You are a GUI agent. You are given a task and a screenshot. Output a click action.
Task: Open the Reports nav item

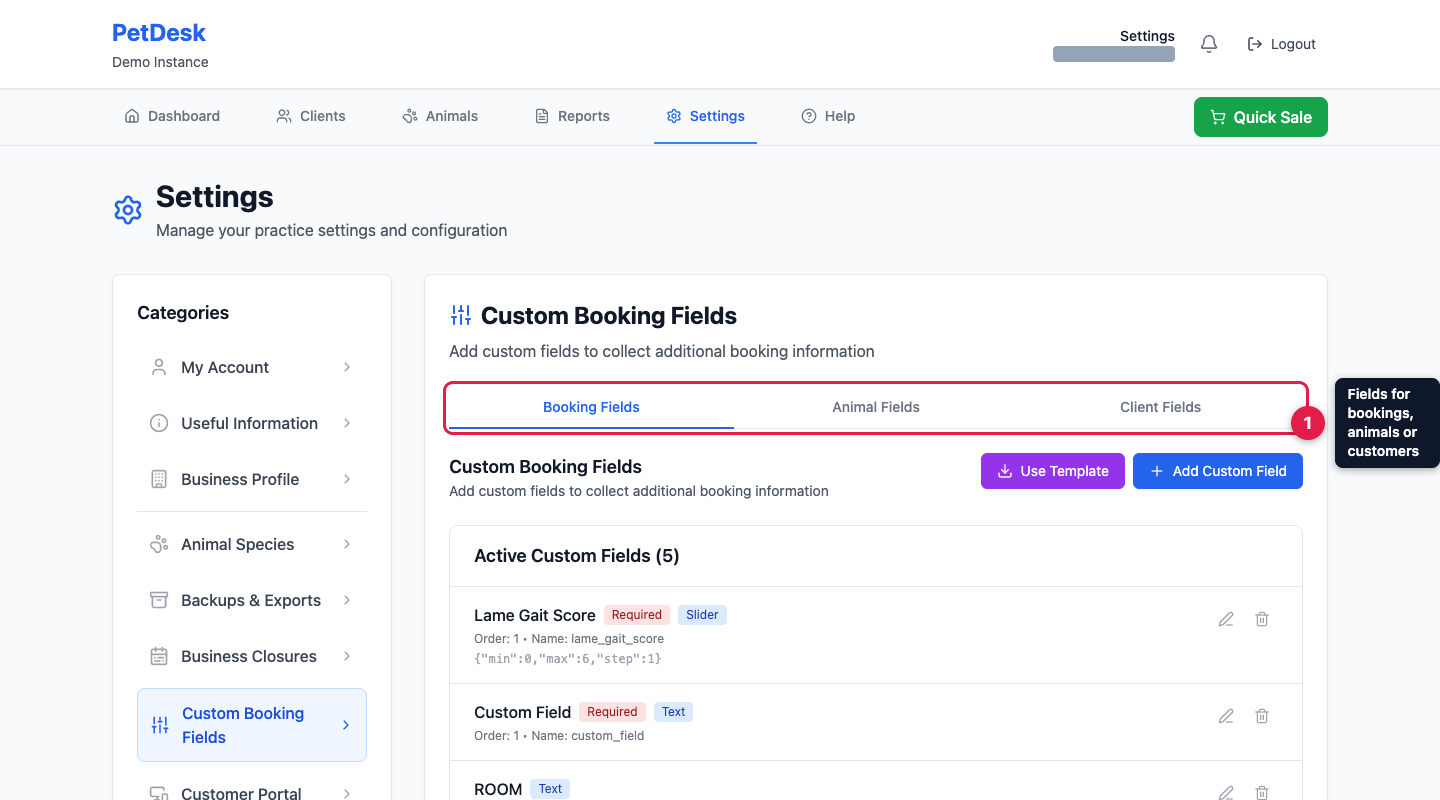[x=572, y=116]
